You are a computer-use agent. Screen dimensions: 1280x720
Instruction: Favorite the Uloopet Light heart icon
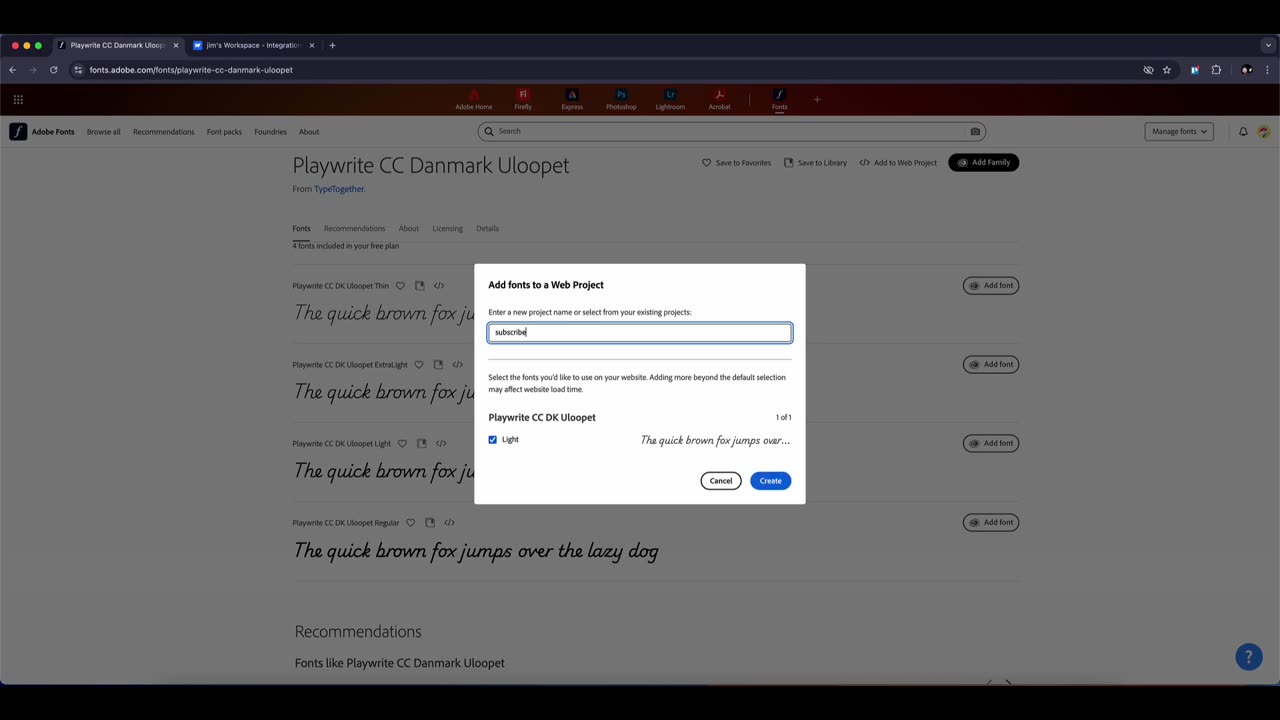(403, 444)
